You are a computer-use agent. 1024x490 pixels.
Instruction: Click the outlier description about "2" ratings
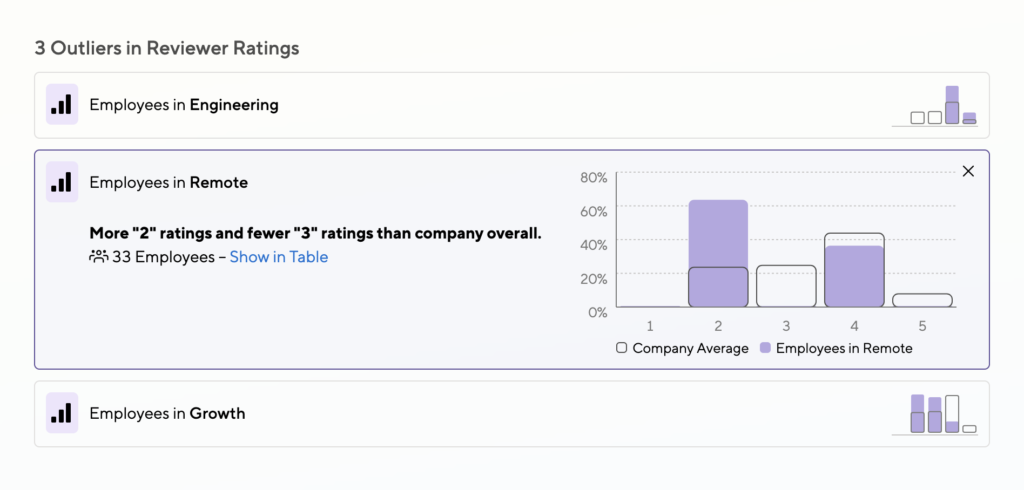coord(315,233)
